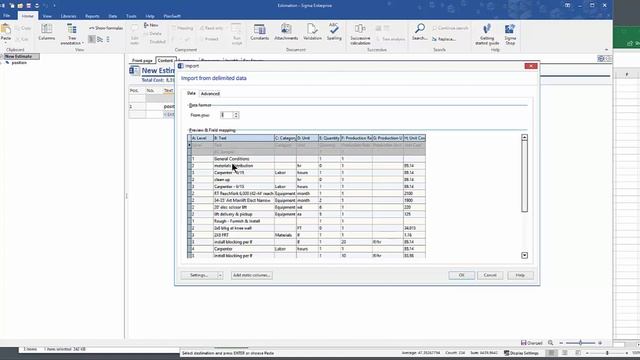Screen dimensions: 640x360
Task: Collapse the ribbon with the small arrow
Action: (x=606, y=49)
